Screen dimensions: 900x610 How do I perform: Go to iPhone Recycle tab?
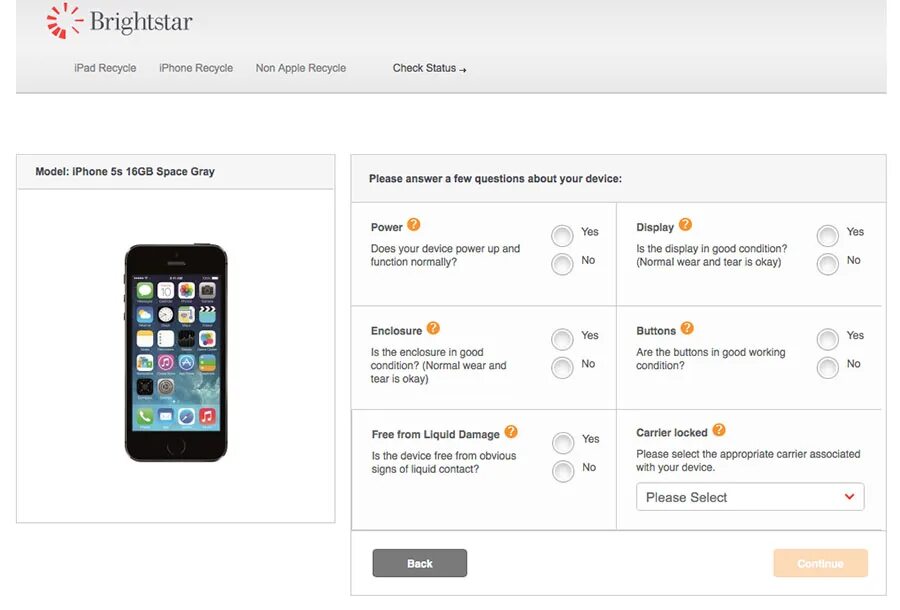pyautogui.click(x=196, y=68)
